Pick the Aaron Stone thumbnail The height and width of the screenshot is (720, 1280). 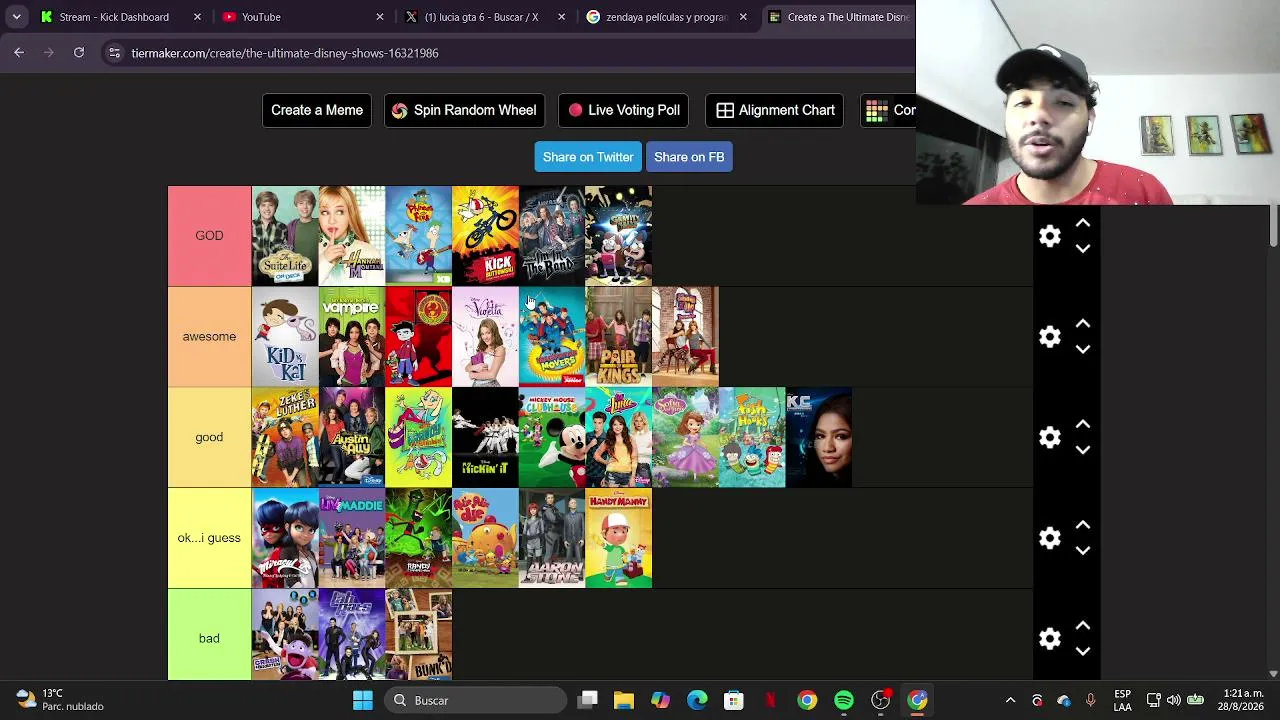coord(552,538)
